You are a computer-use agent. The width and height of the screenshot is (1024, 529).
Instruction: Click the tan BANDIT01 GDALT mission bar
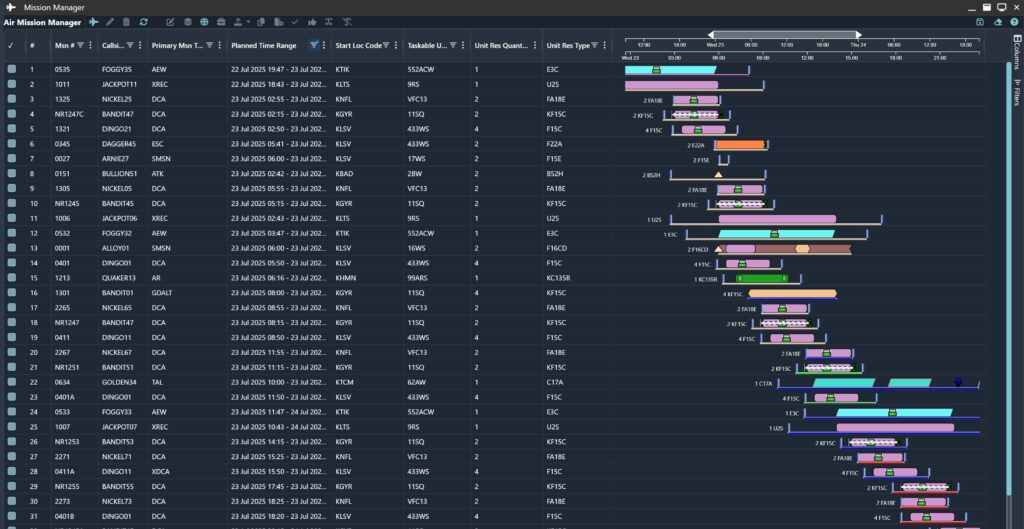(x=792, y=294)
